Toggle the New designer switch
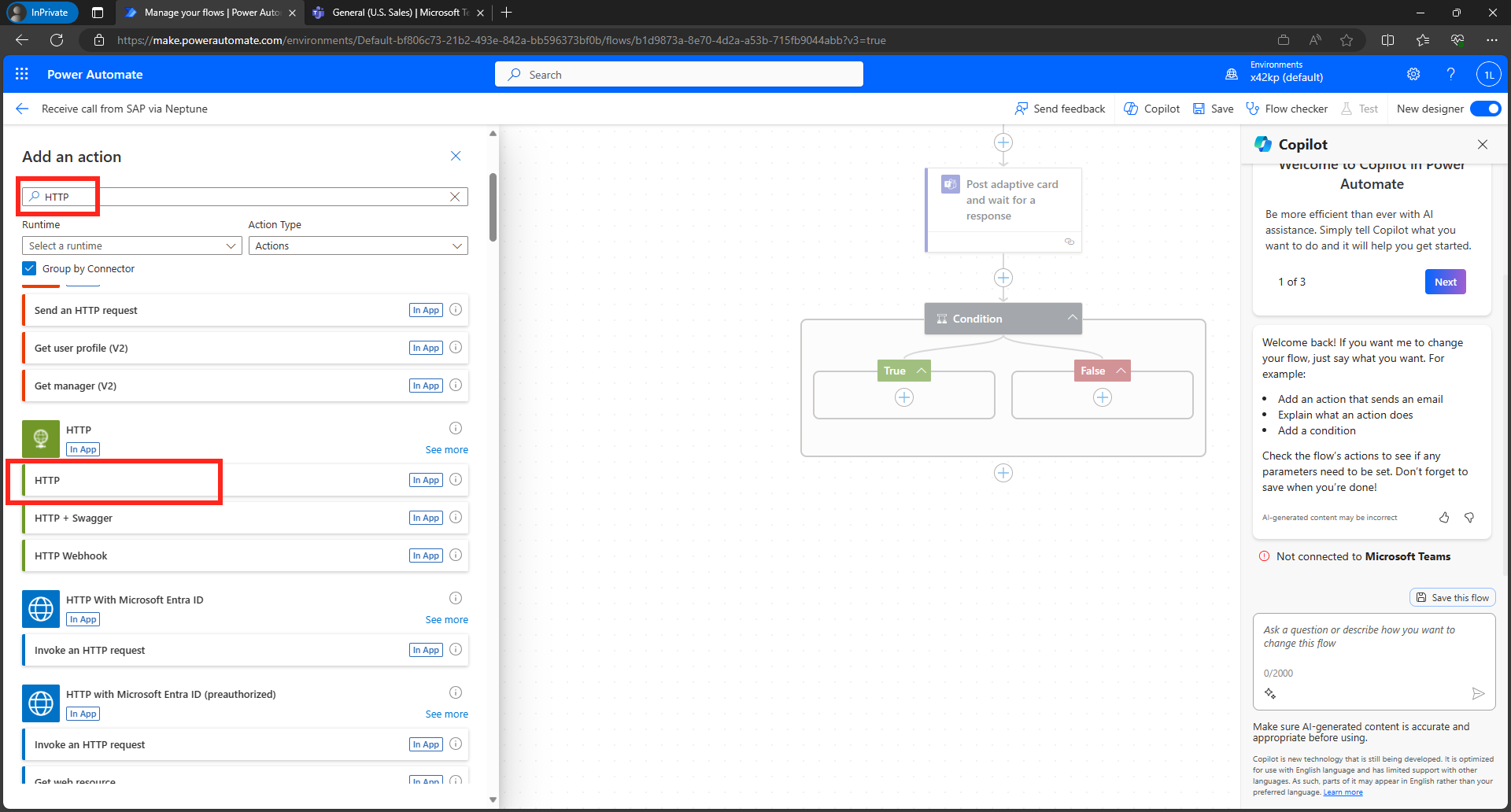 pyautogui.click(x=1485, y=109)
